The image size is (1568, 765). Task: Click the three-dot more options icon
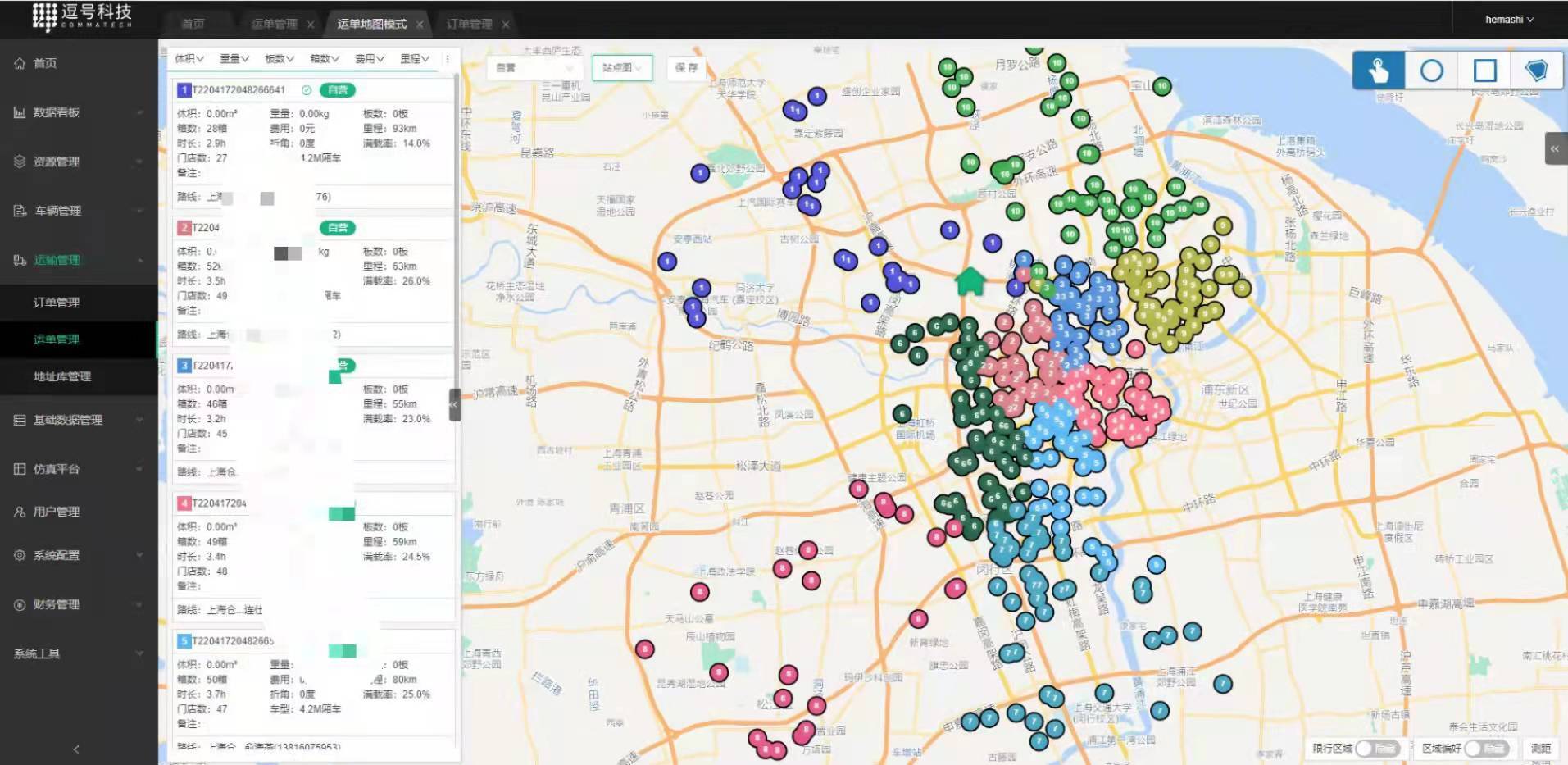[x=447, y=59]
